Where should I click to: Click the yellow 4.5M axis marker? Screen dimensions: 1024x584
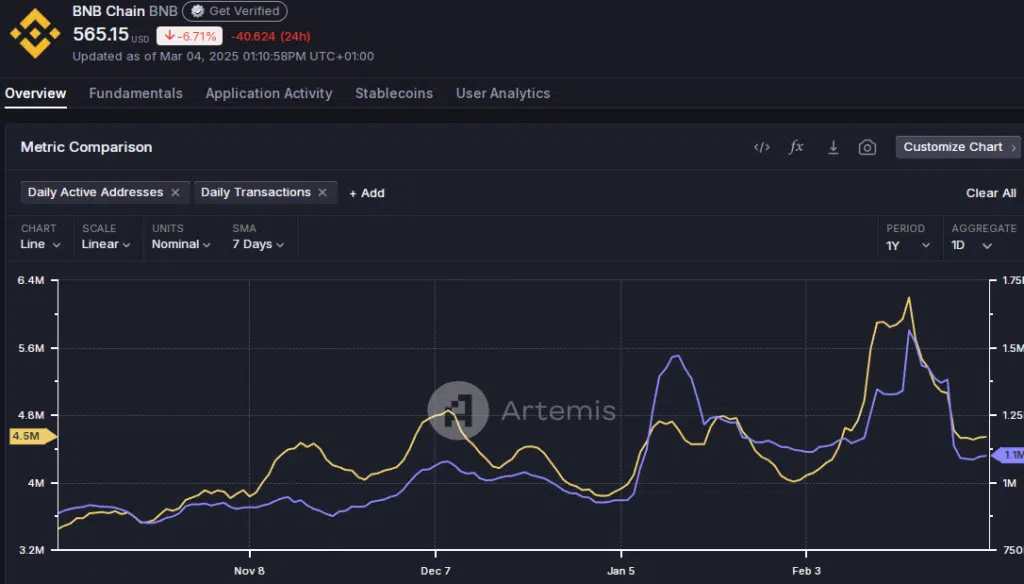pos(33,436)
